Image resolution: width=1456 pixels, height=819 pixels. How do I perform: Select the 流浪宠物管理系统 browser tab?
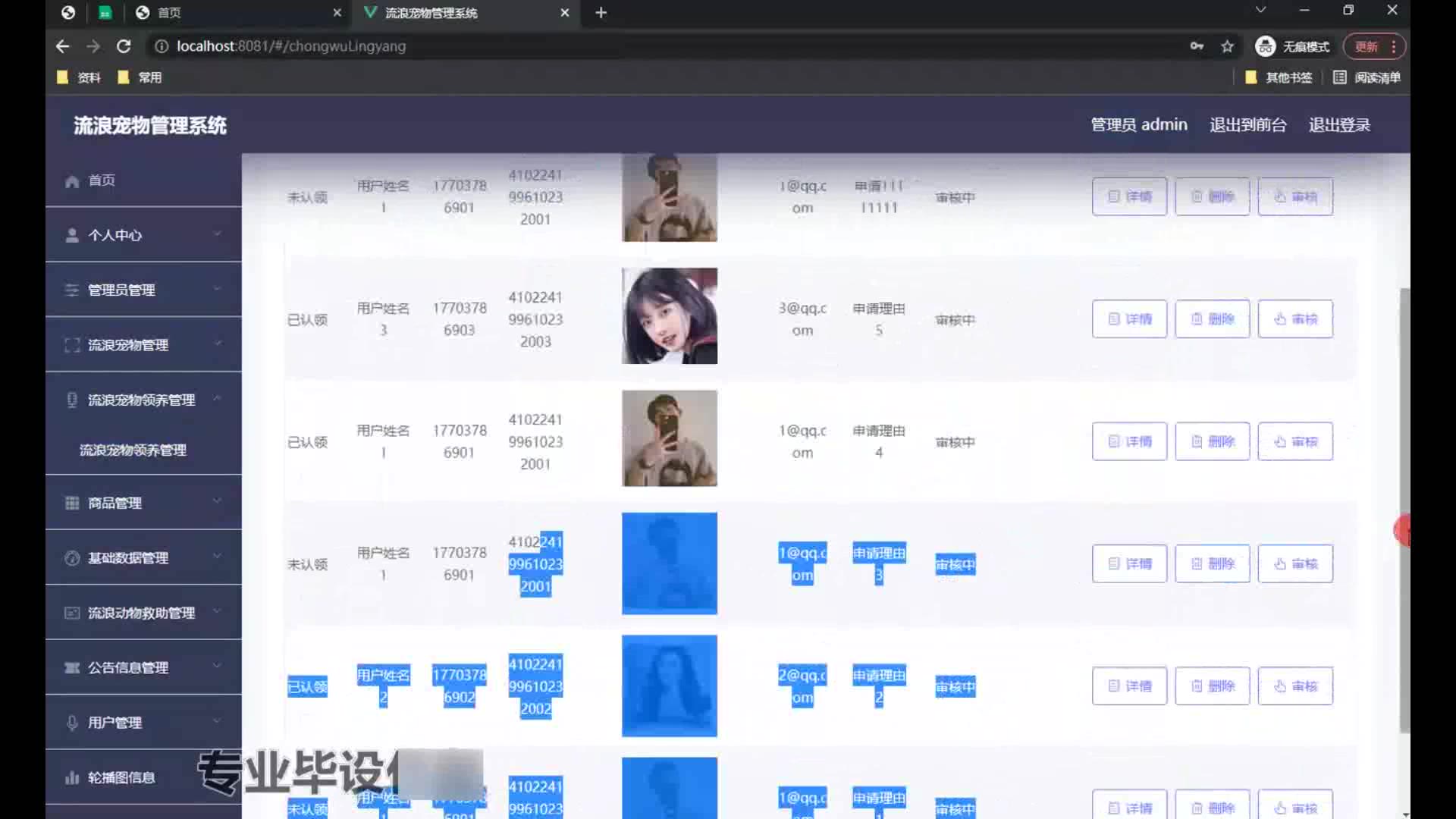[466, 12]
